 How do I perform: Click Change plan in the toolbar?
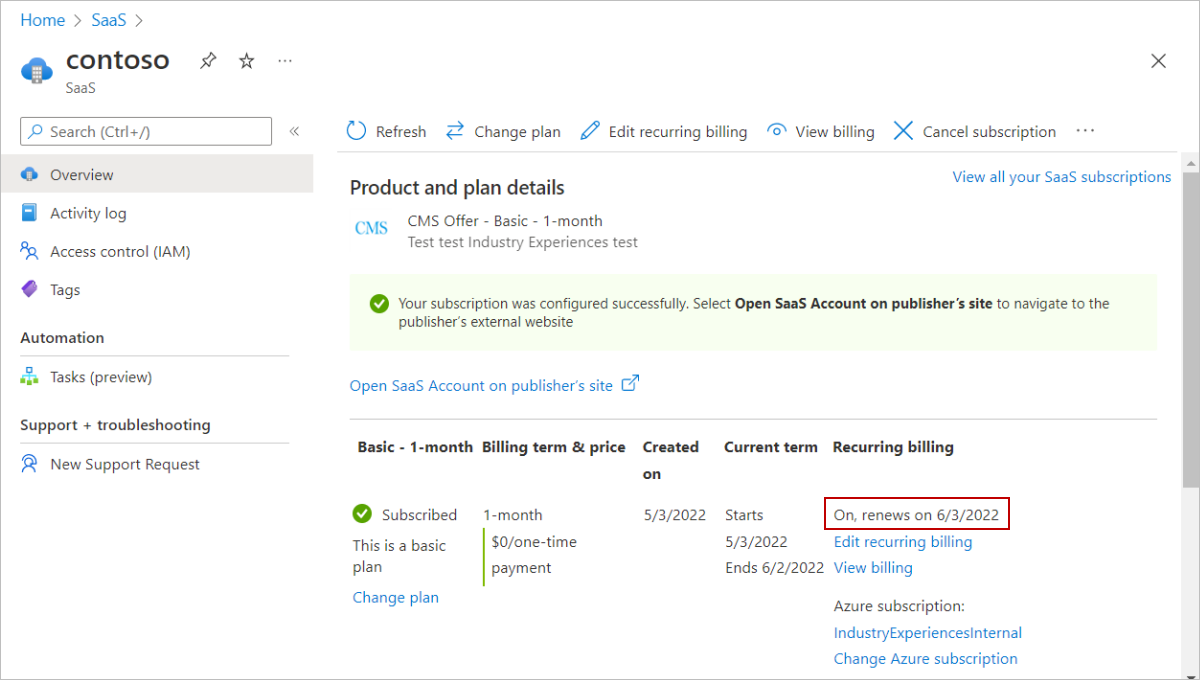tap(503, 131)
